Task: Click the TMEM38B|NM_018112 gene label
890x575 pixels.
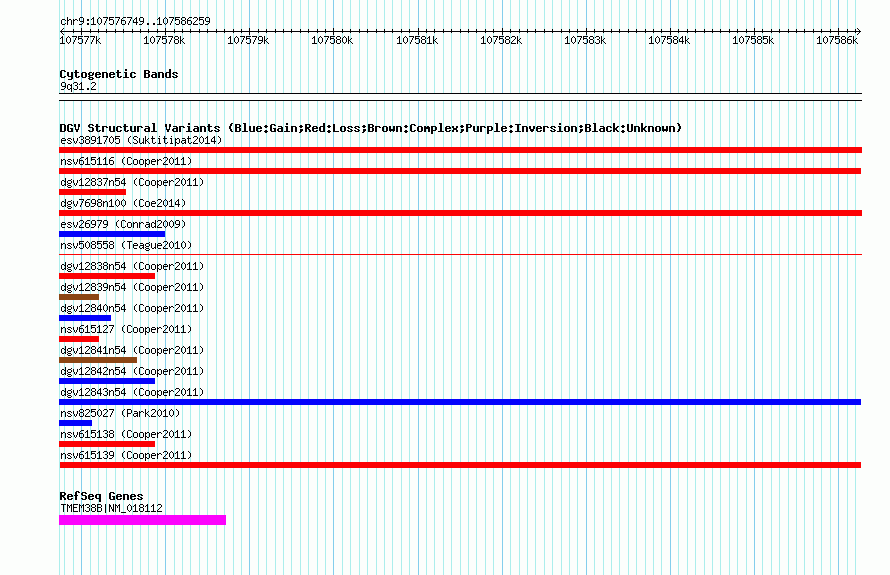Action: (x=111, y=508)
